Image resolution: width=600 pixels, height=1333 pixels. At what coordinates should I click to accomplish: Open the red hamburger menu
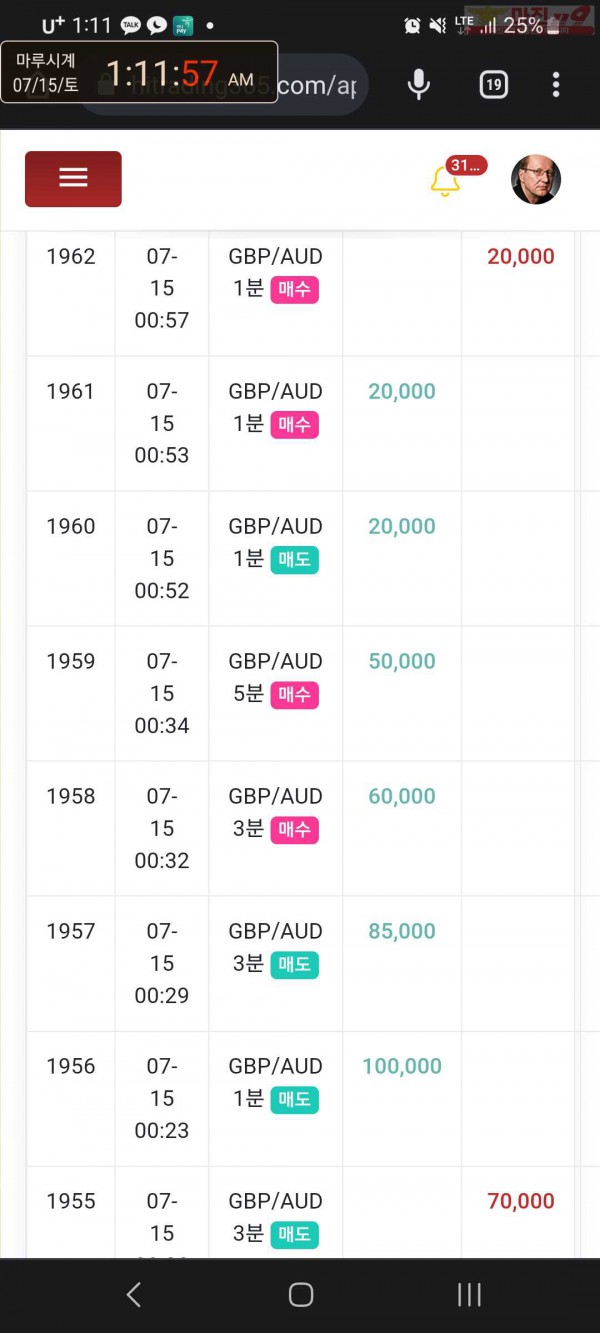pos(73,179)
